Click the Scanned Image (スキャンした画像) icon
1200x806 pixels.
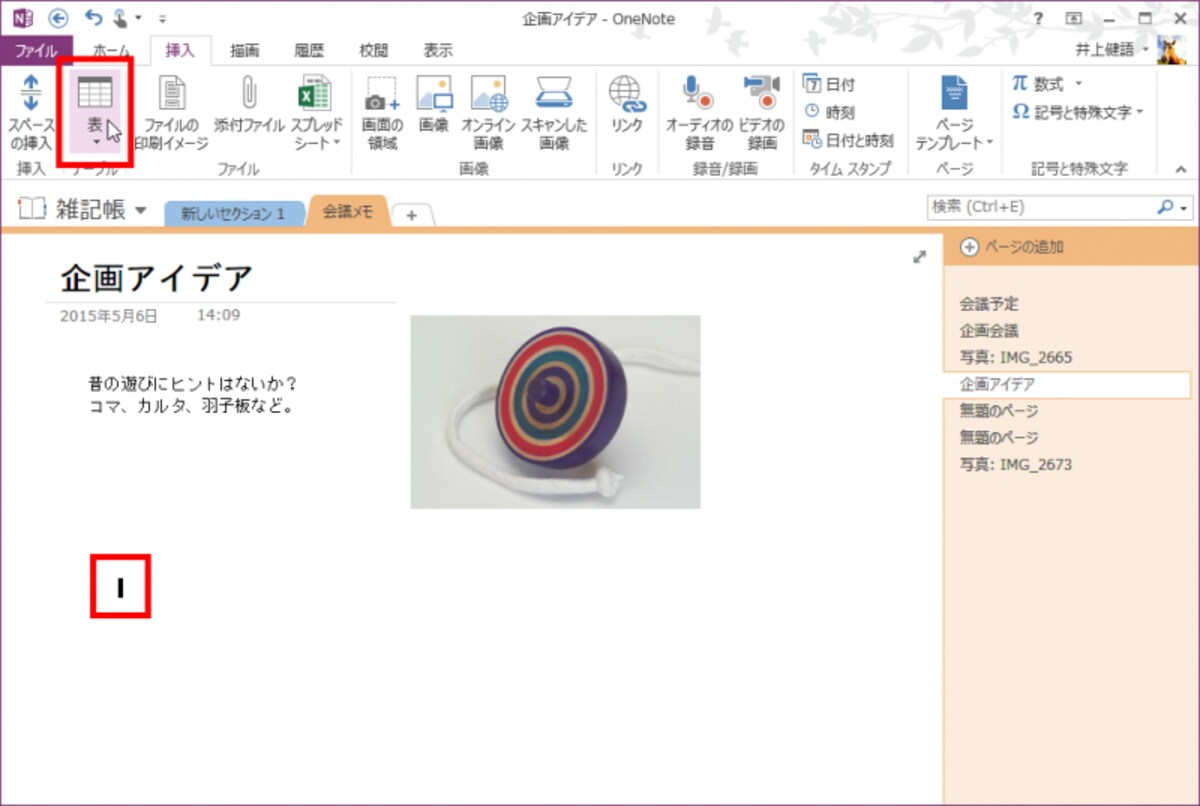pos(553,93)
